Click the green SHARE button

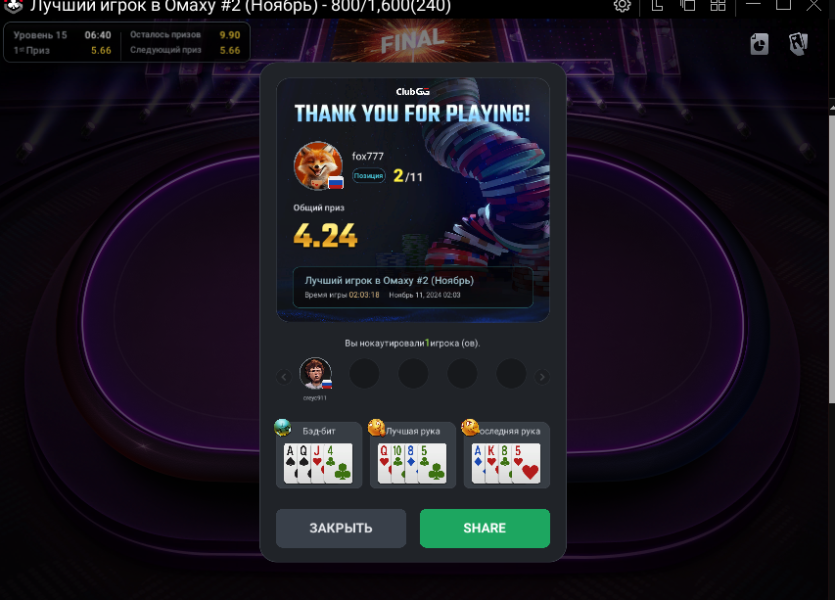[485, 528]
